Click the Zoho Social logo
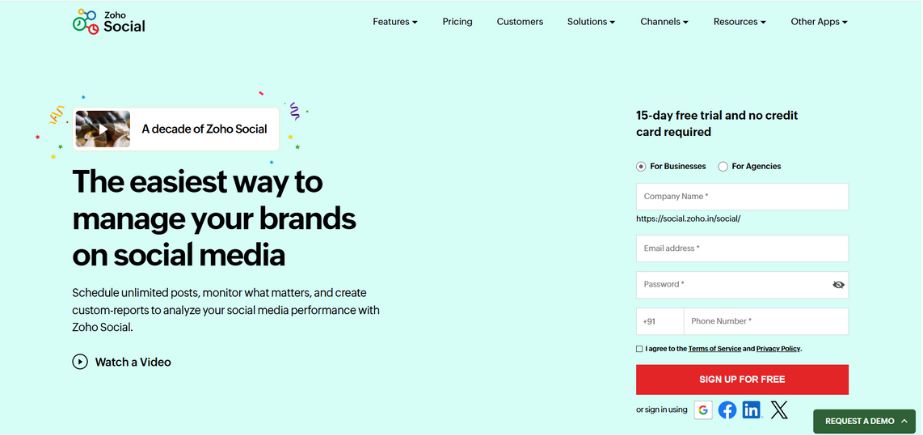Image resolution: width=923 pixels, height=435 pixels. 109,21
